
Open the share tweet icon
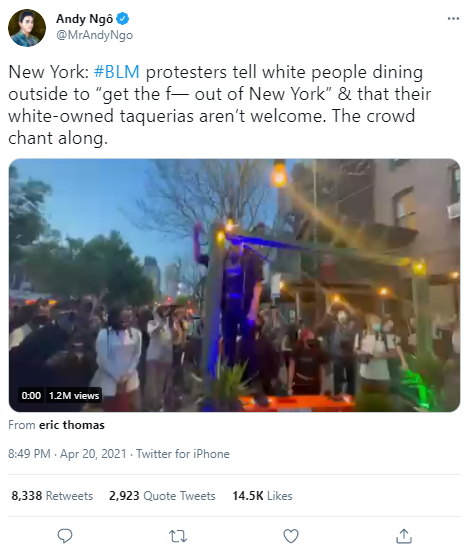404,536
